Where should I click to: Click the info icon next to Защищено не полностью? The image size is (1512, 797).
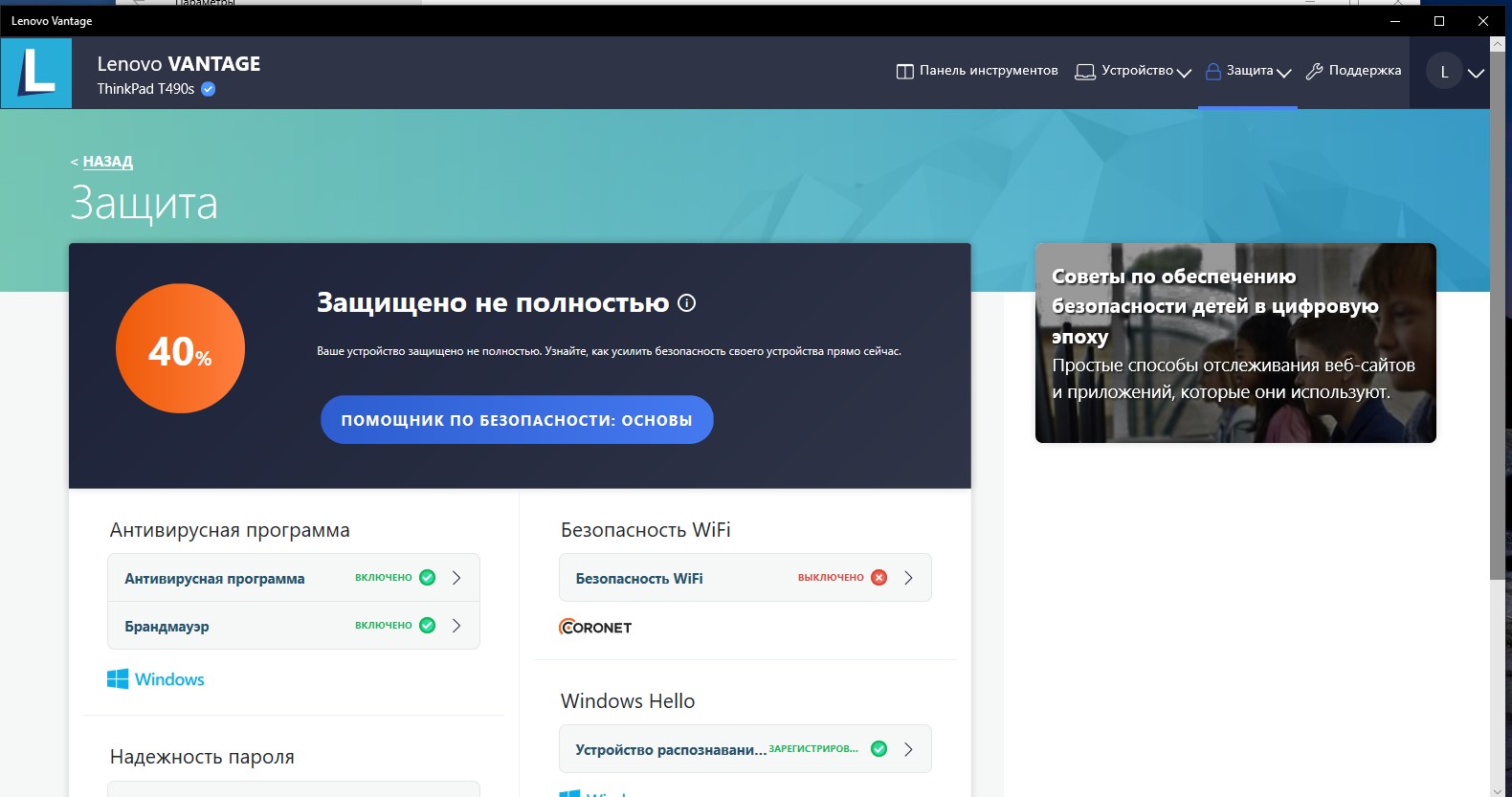686,303
